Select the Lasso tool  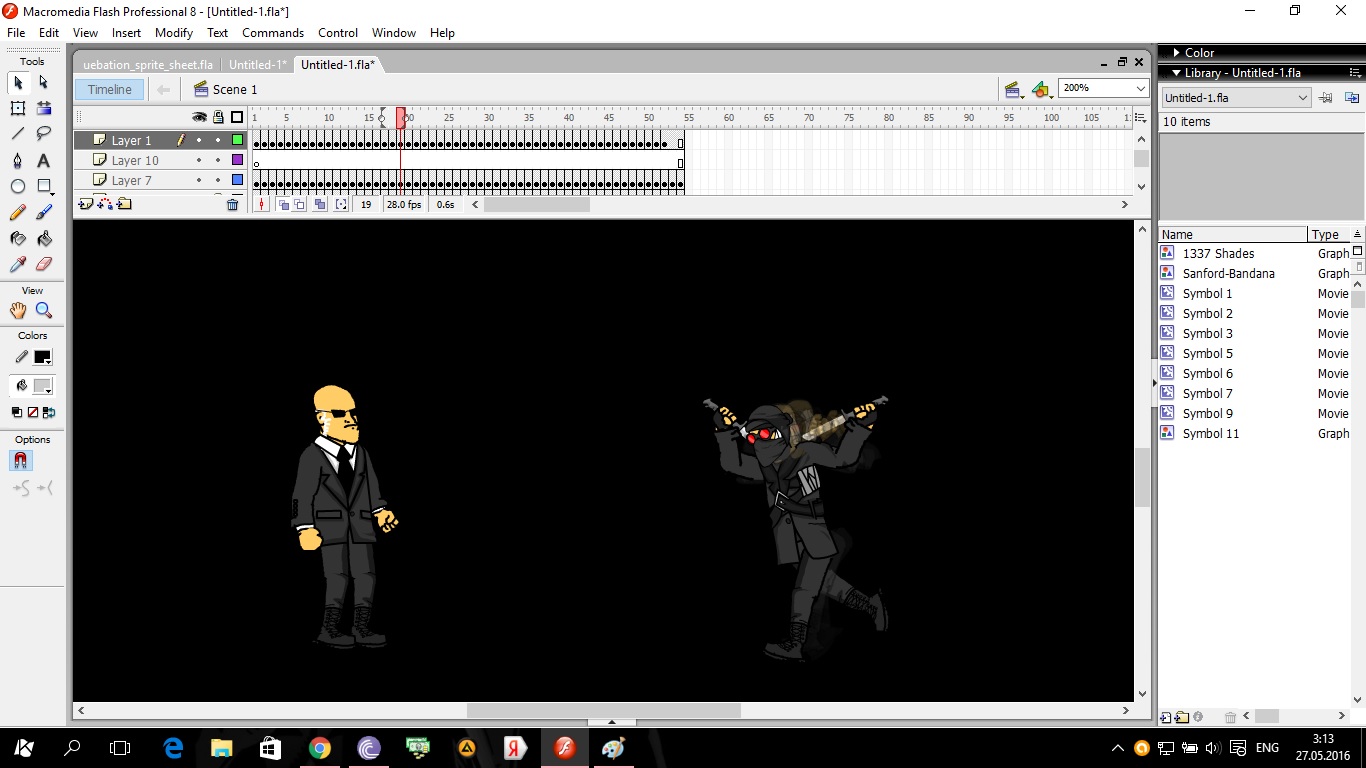[44, 133]
